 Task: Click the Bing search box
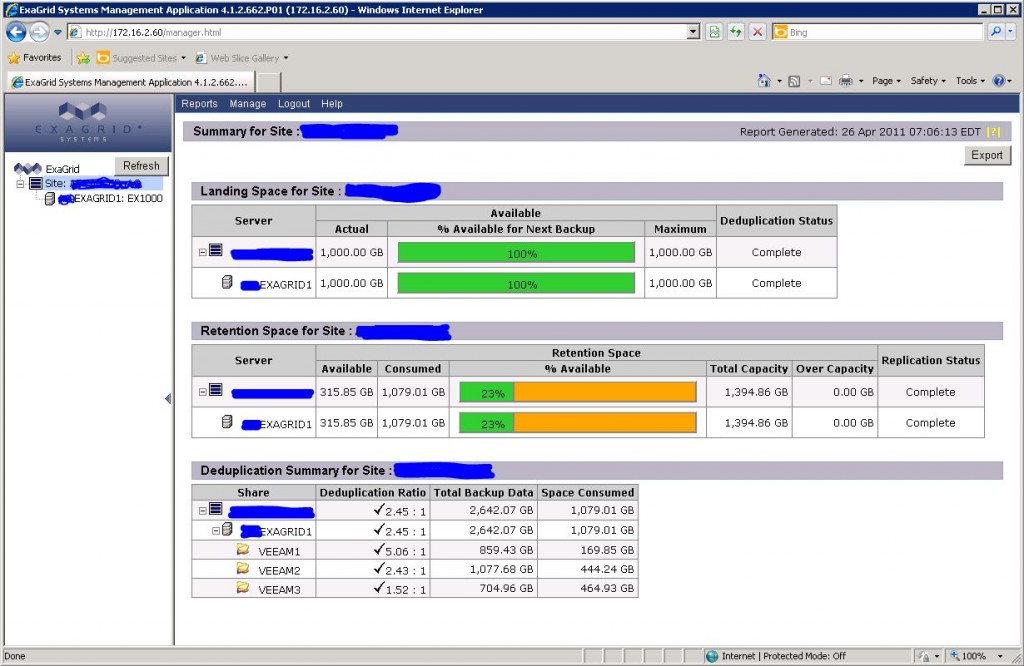pyautogui.click(x=878, y=32)
